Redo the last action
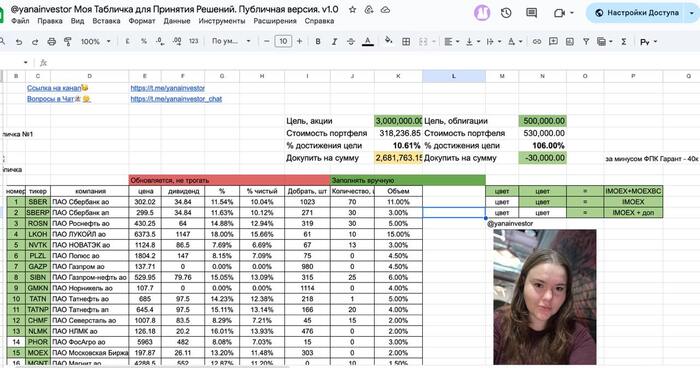Viewport: 700px width, 368px height. click(x=35, y=42)
